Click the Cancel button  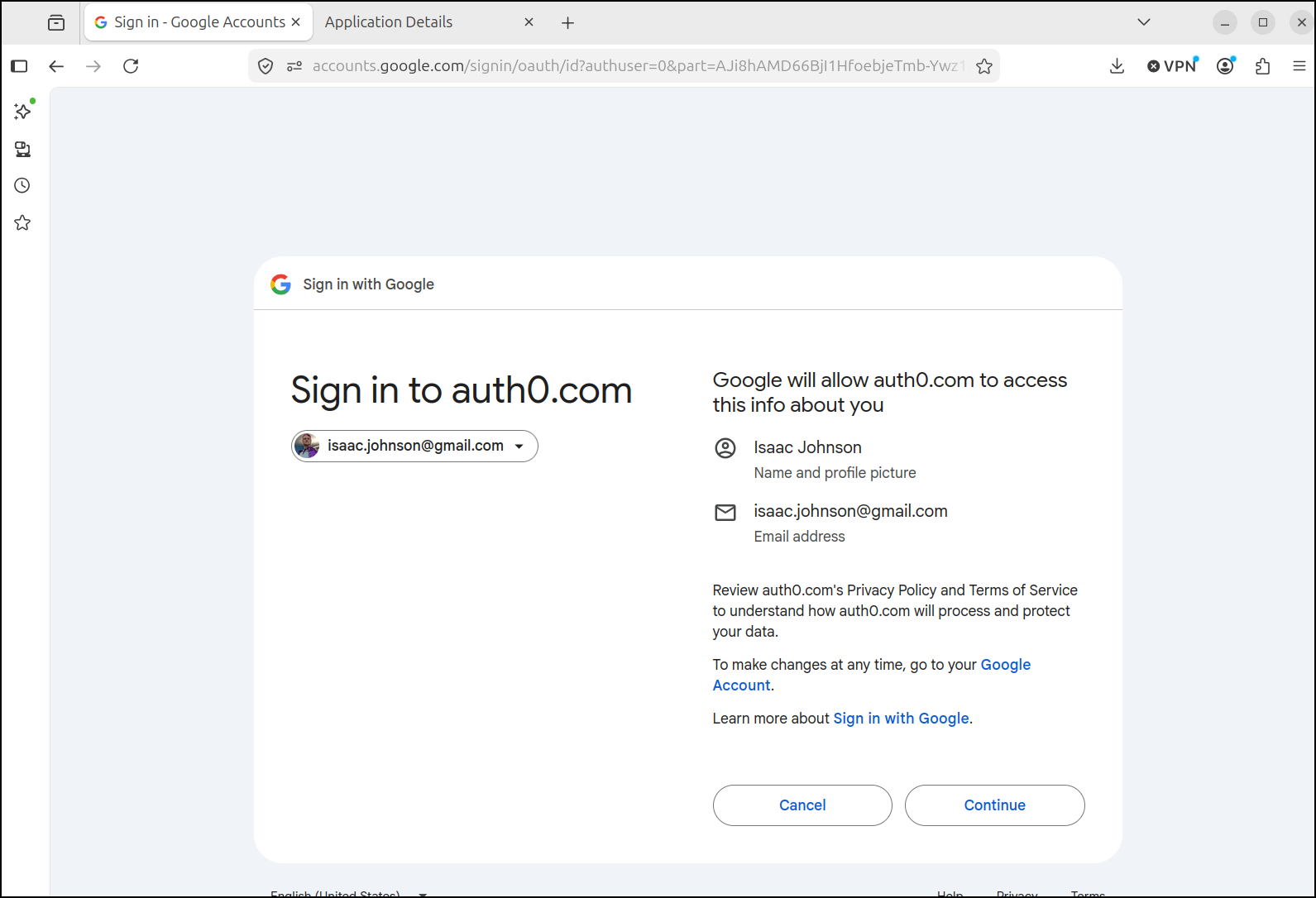pos(802,805)
